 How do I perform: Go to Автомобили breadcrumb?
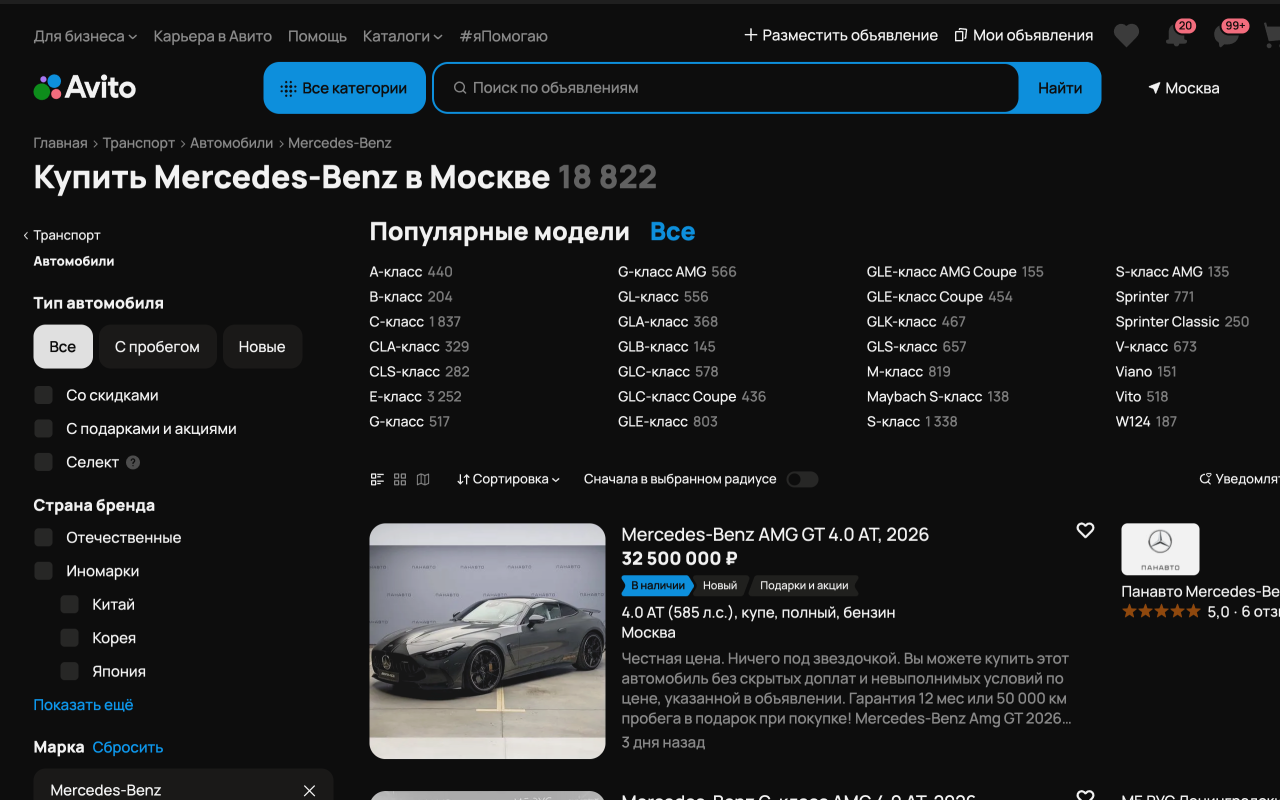click(x=232, y=143)
